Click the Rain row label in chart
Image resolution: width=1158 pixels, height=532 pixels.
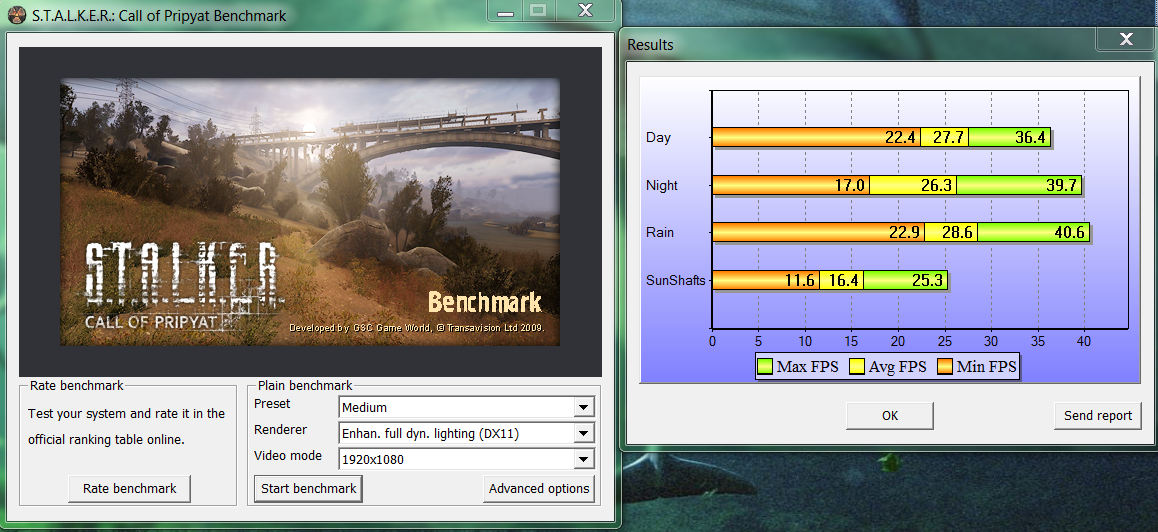click(x=660, y=233)
